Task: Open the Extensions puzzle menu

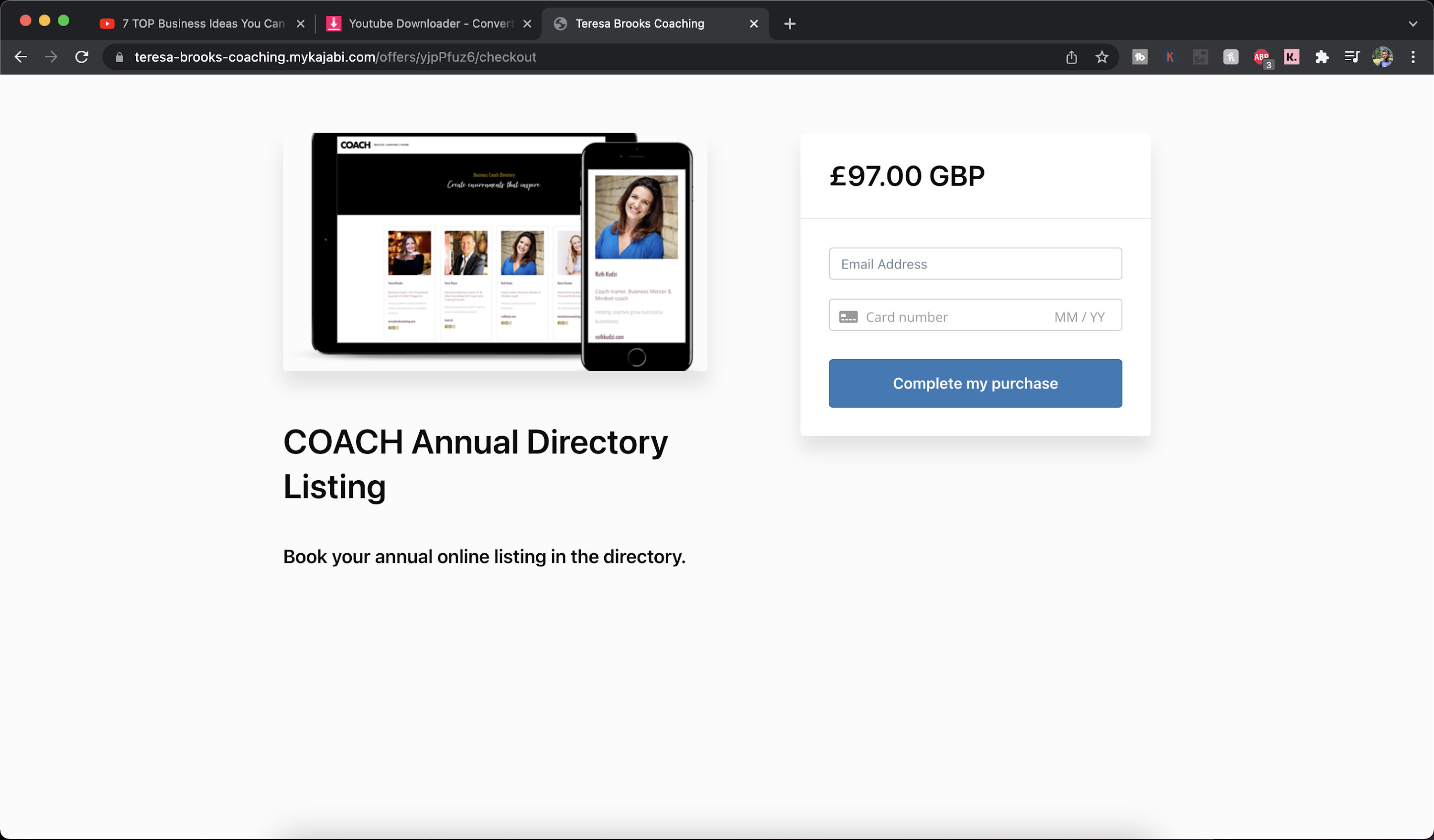Action: coord(1322,57)
